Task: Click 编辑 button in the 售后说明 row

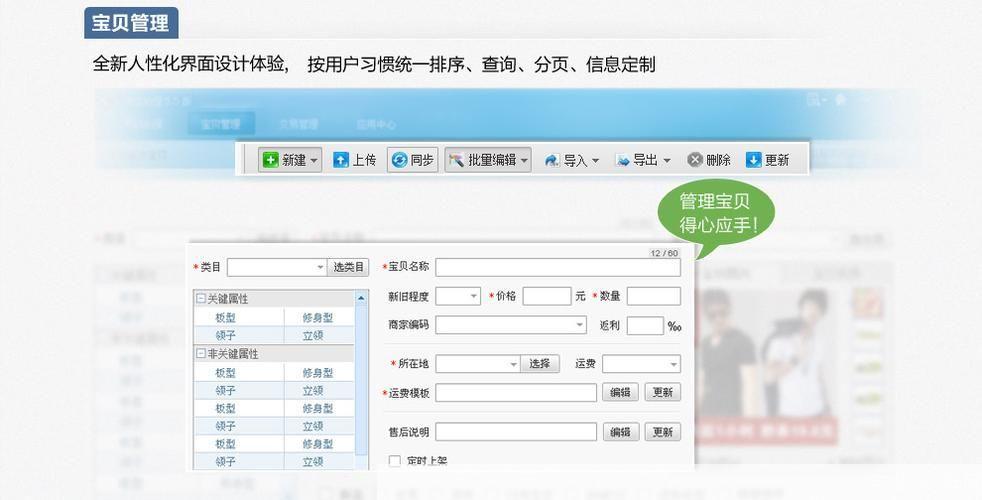Action: coord(621,432)
